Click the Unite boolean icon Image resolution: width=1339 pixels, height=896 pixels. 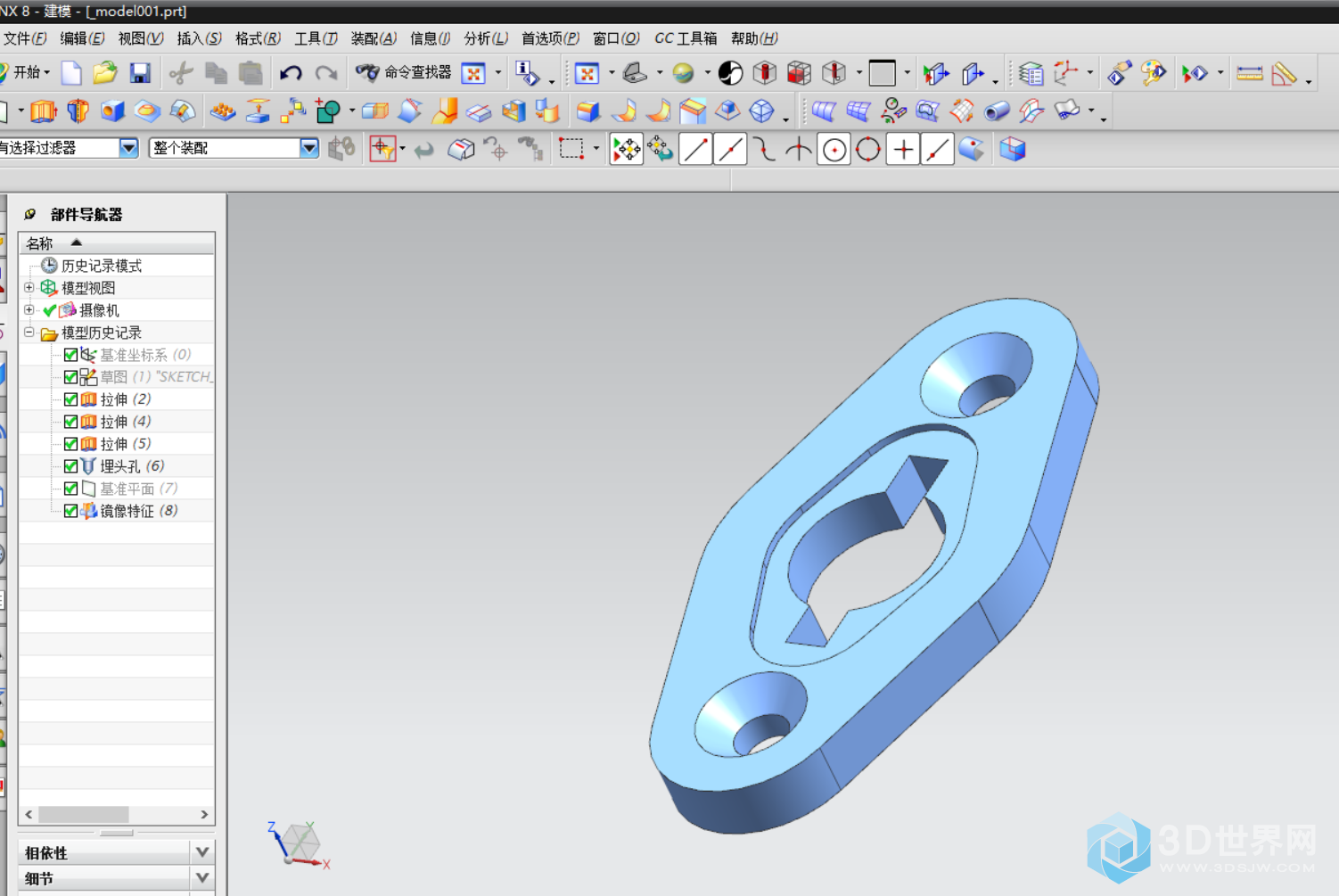(327, 111)
